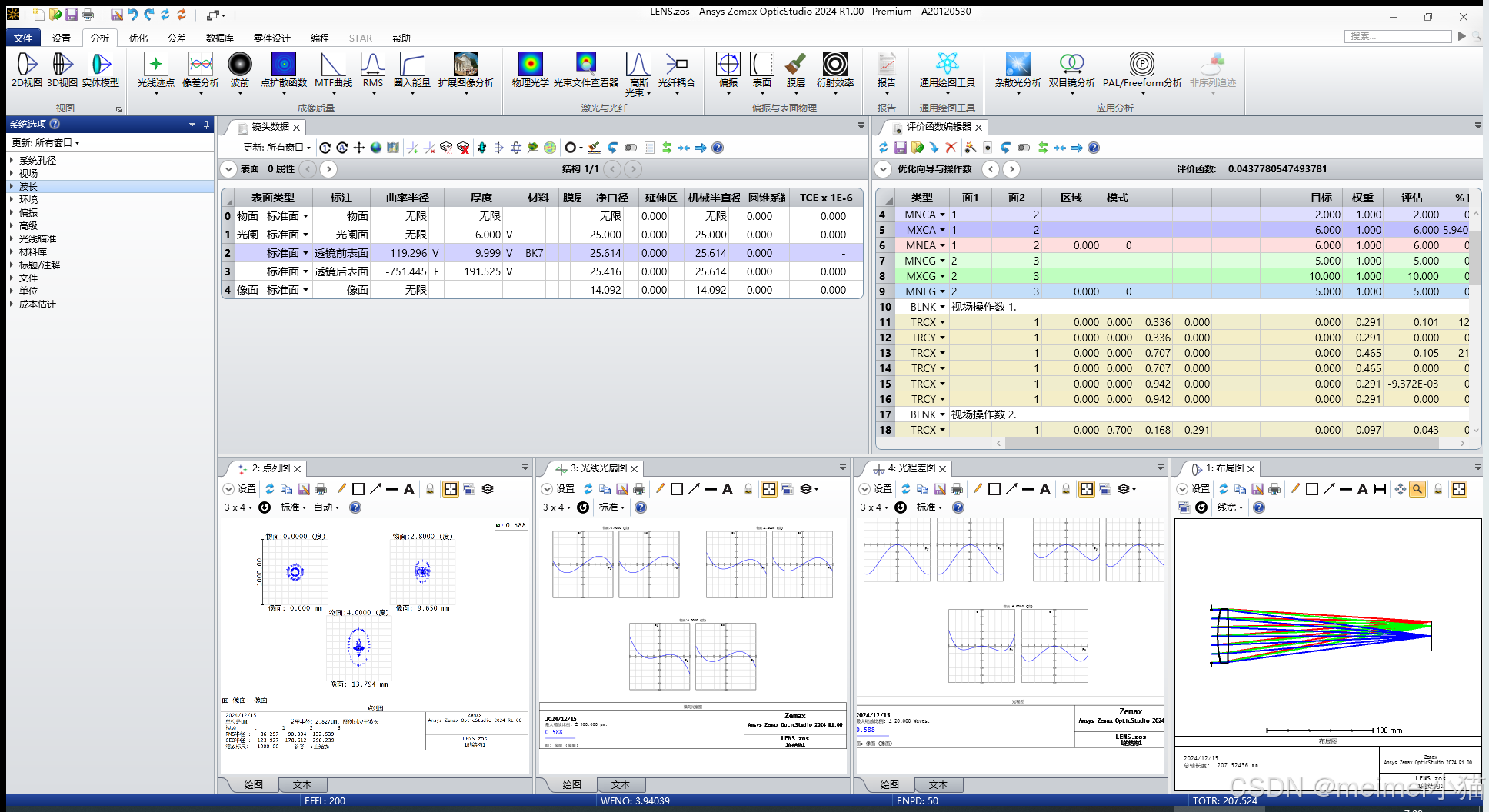Open surface type dropdown for 透镜前表面 row
This screenshot has height=812, width=1489.
point(305,253)
